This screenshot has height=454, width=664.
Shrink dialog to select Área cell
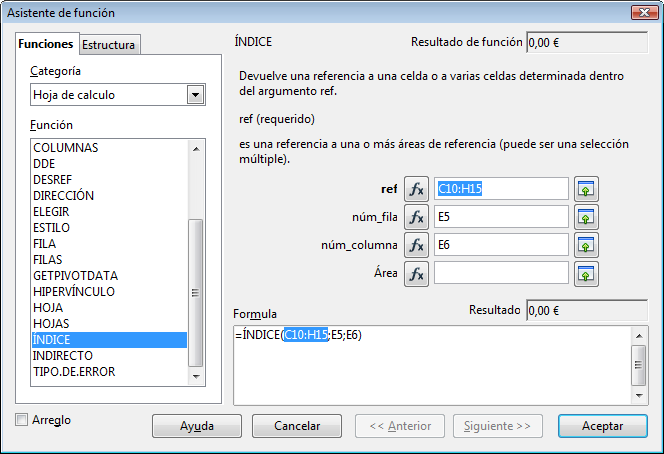coord(586,274)
